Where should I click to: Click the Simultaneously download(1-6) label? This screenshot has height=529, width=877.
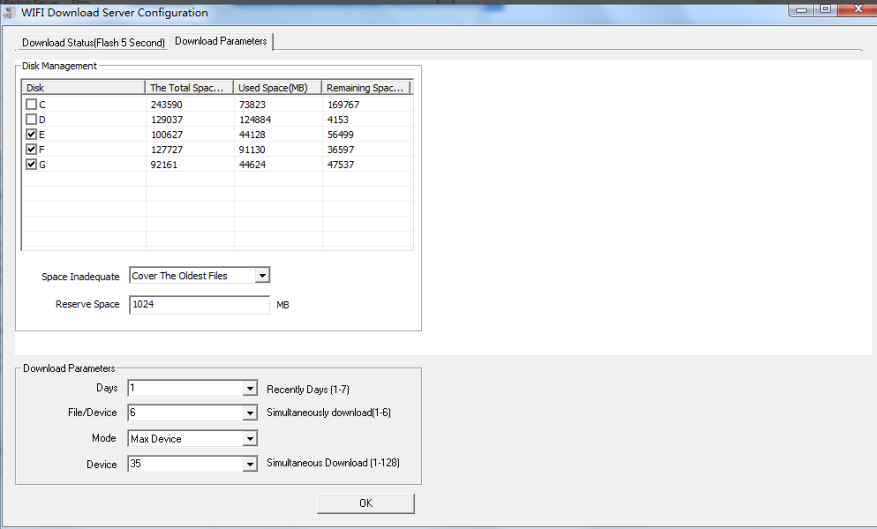pyautogui.click(x=329, y=413)
